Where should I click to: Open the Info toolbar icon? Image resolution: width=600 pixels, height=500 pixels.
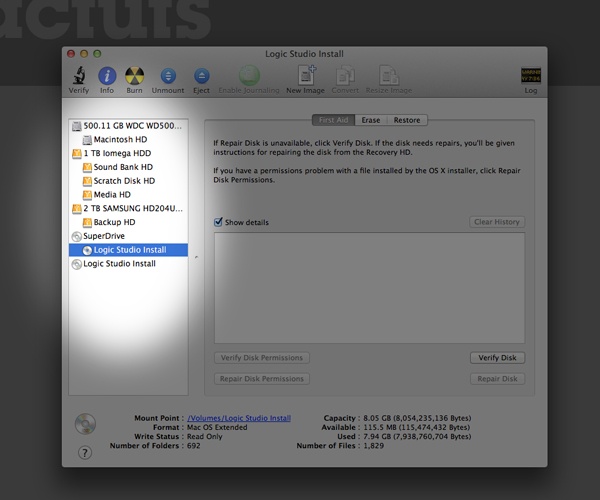(107, 76)
